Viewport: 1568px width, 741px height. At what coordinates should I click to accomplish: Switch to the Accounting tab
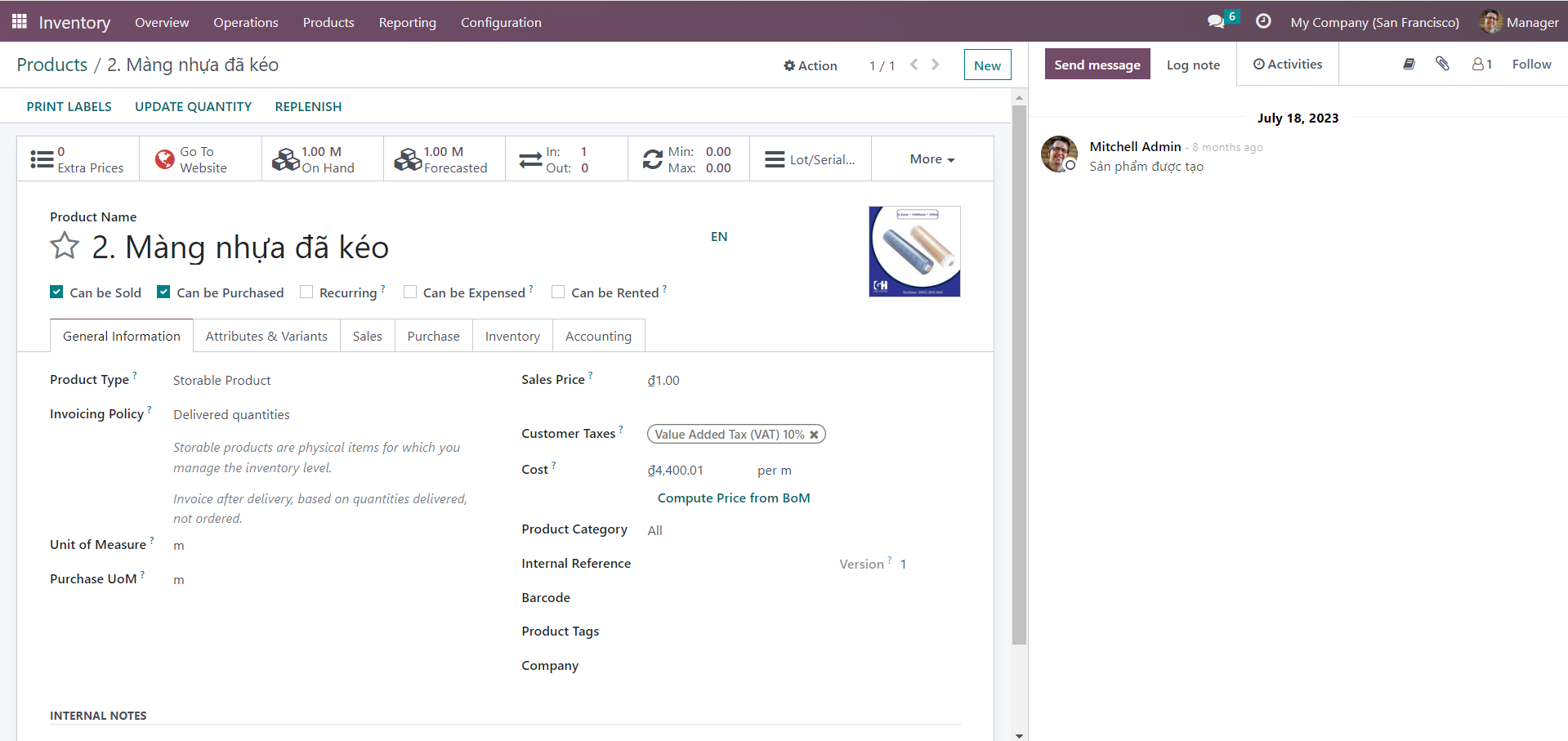(598, 336)
